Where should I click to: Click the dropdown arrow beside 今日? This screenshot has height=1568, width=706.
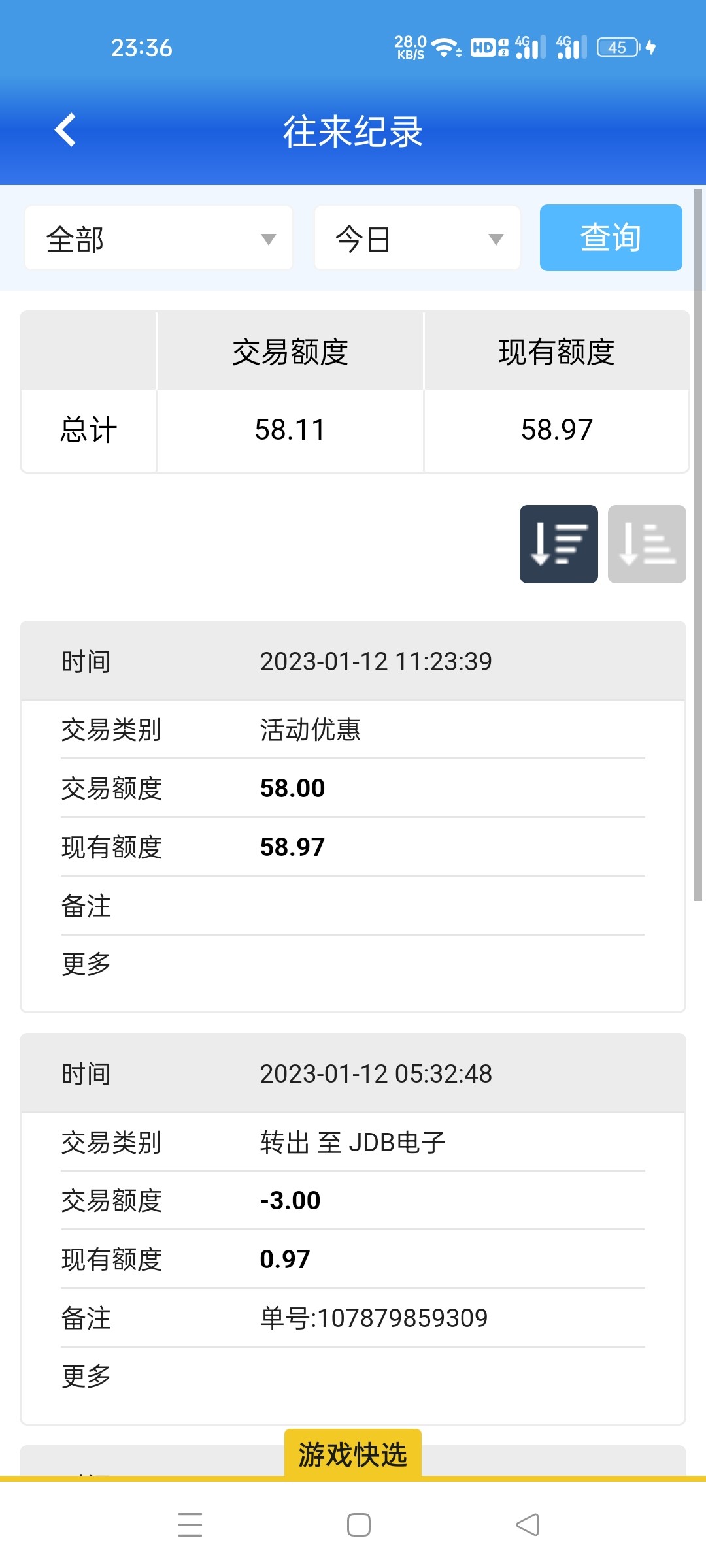[x=496, y=239]
